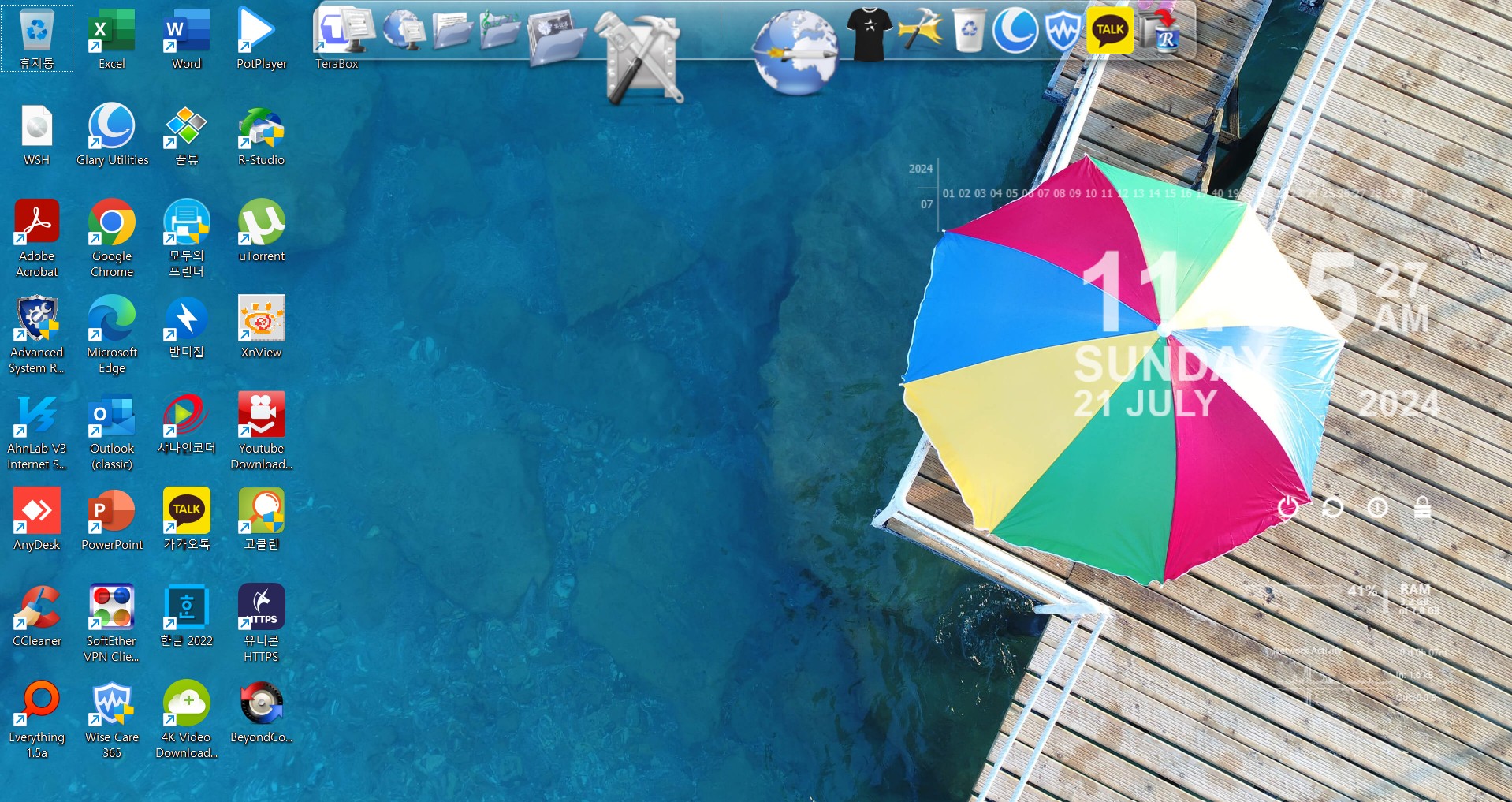Launch the Word desktop shortcut
Viewport: 1512px width, 802px height.
coord(187,38)
